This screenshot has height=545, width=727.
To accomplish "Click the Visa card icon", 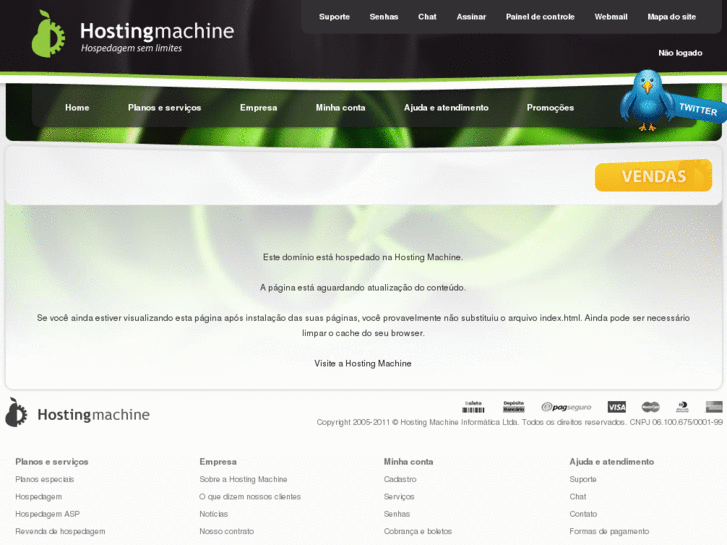I will (x=617, y=407).
